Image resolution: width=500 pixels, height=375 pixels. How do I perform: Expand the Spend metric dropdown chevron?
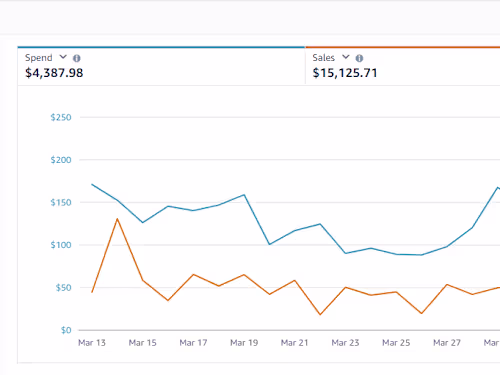tap(63, 57)
